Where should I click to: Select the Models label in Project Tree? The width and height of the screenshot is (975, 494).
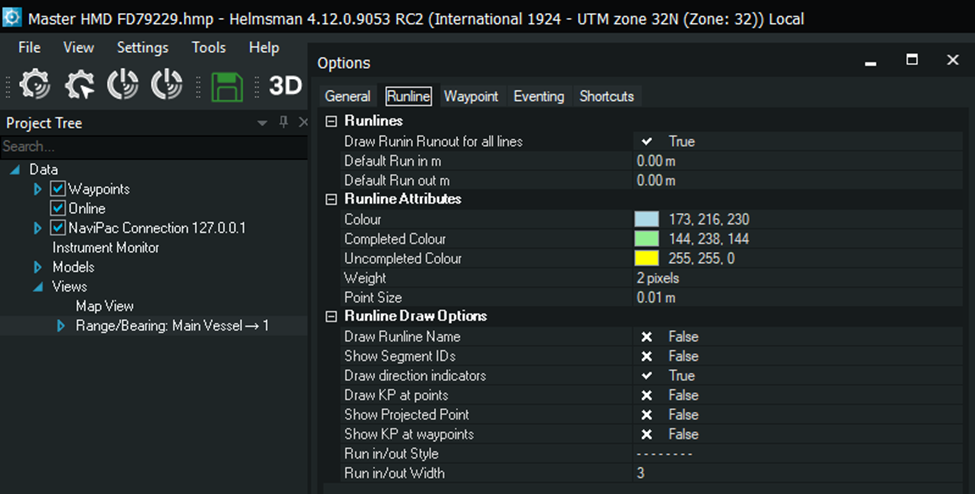(x=73, y=267)
